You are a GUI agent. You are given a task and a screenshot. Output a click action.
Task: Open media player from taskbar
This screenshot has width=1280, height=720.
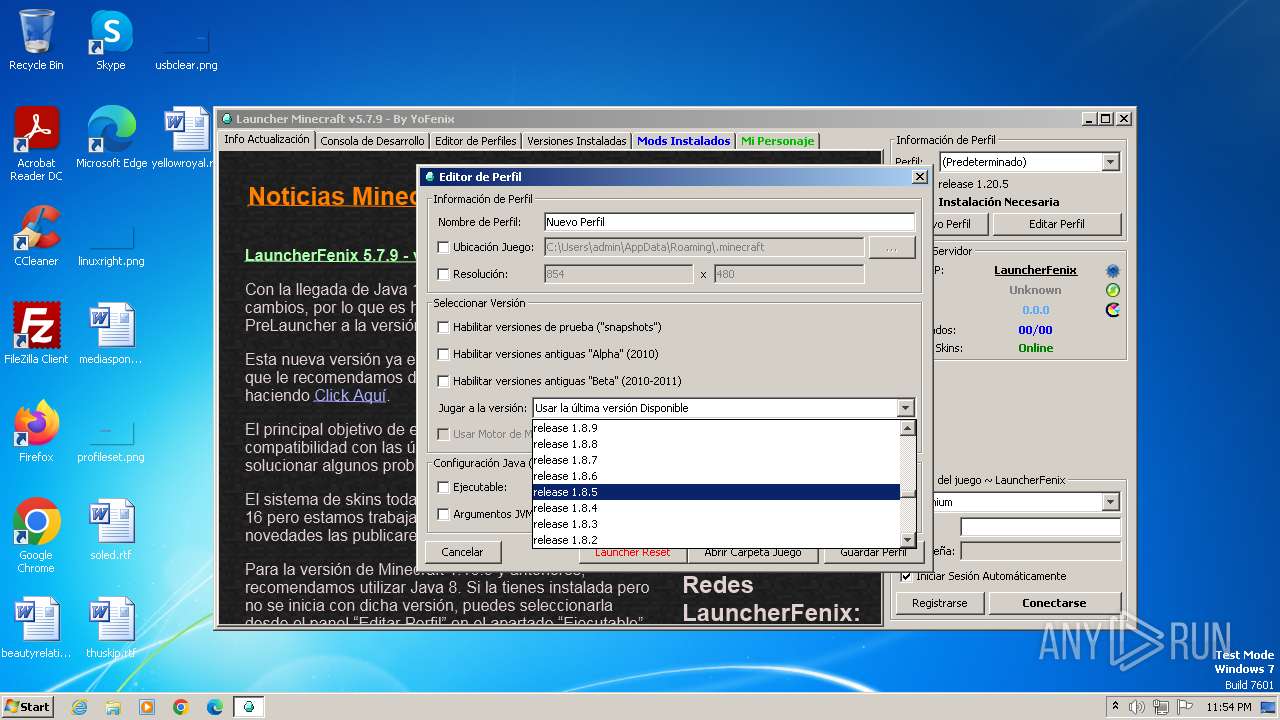coord(147,707)
